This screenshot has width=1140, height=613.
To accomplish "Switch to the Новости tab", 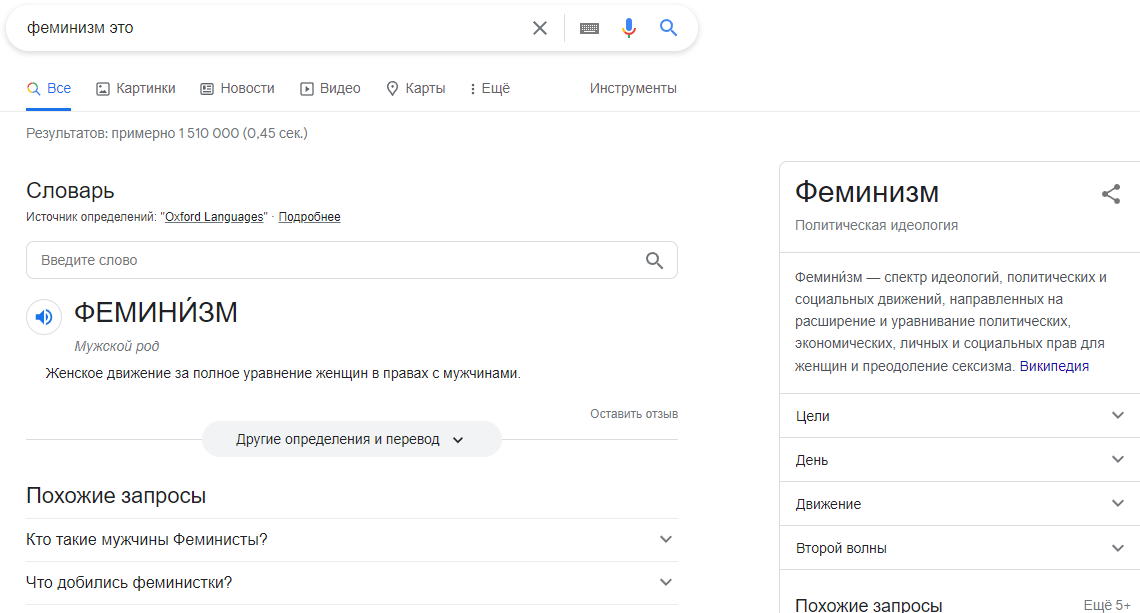I will [x=237, y=88].
